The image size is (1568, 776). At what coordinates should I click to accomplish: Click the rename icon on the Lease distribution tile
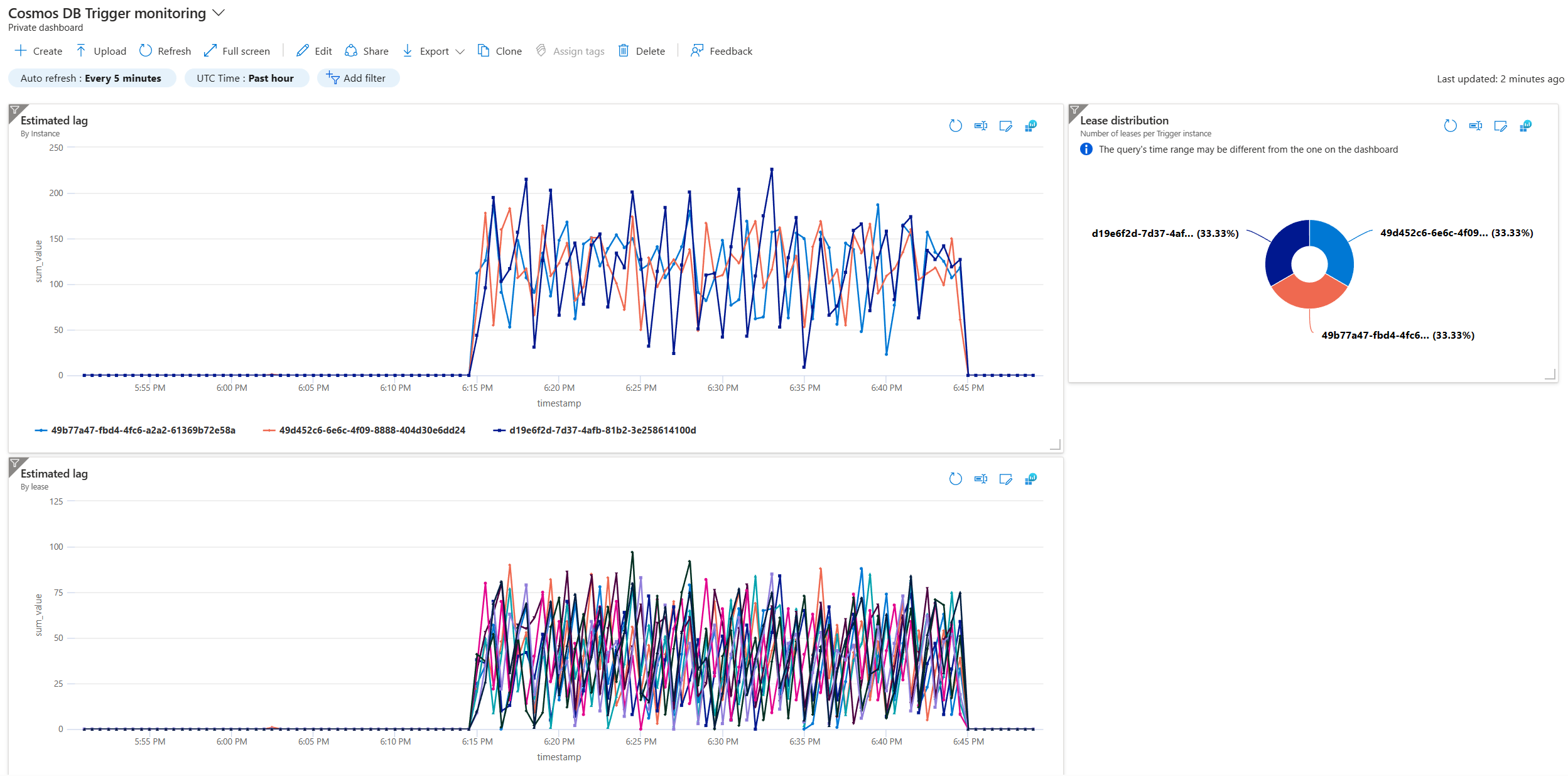pos(1475,126)
